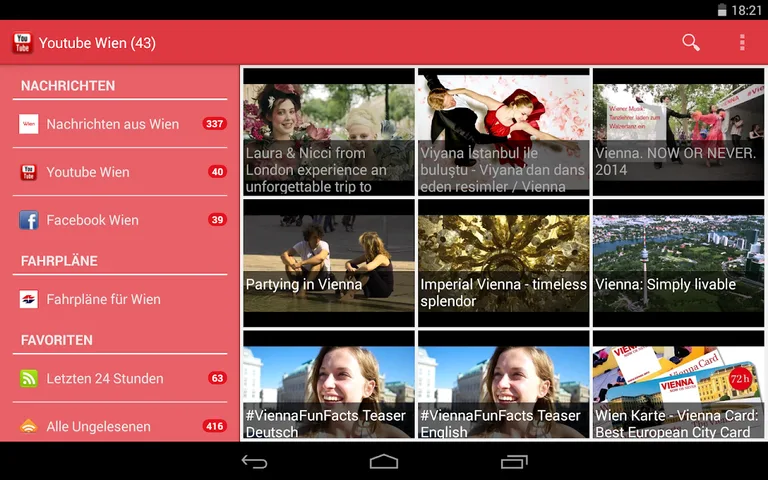Select the Nachrichten aus Wien feed
This screenshot has width=768, height=480.
point(120,124)
